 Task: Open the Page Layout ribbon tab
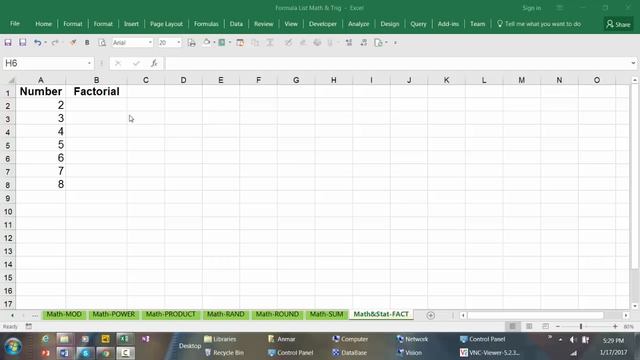(x=166, y=24)
